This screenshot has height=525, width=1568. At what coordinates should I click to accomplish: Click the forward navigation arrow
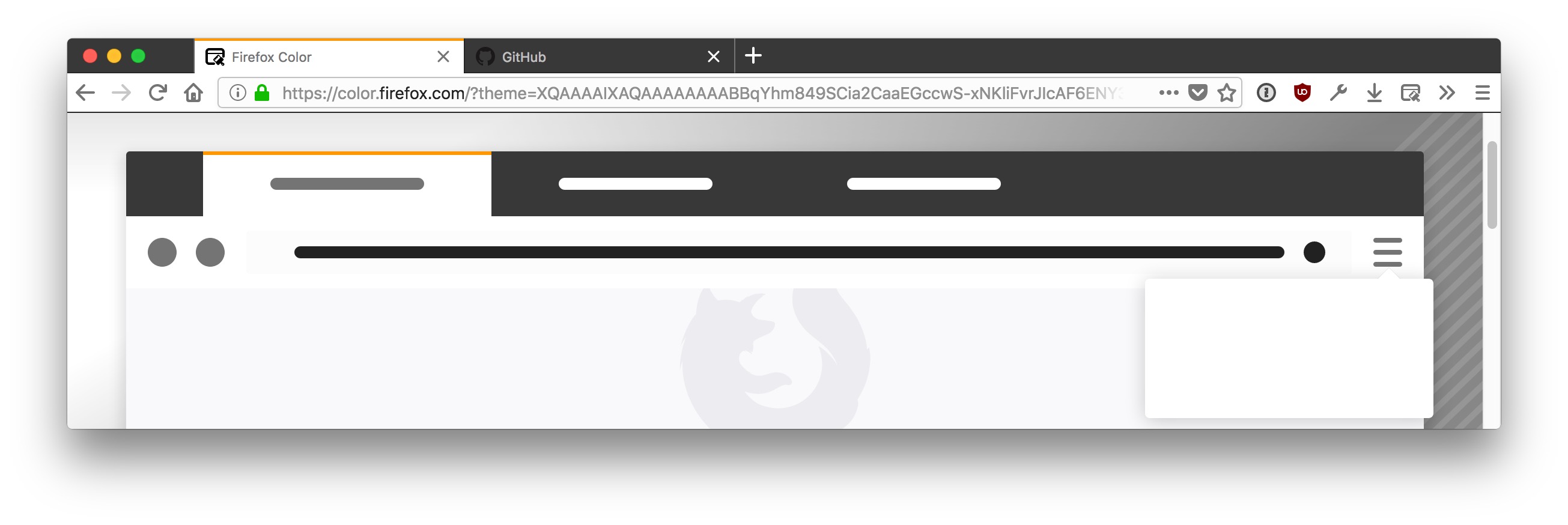(x=122, y=93)
